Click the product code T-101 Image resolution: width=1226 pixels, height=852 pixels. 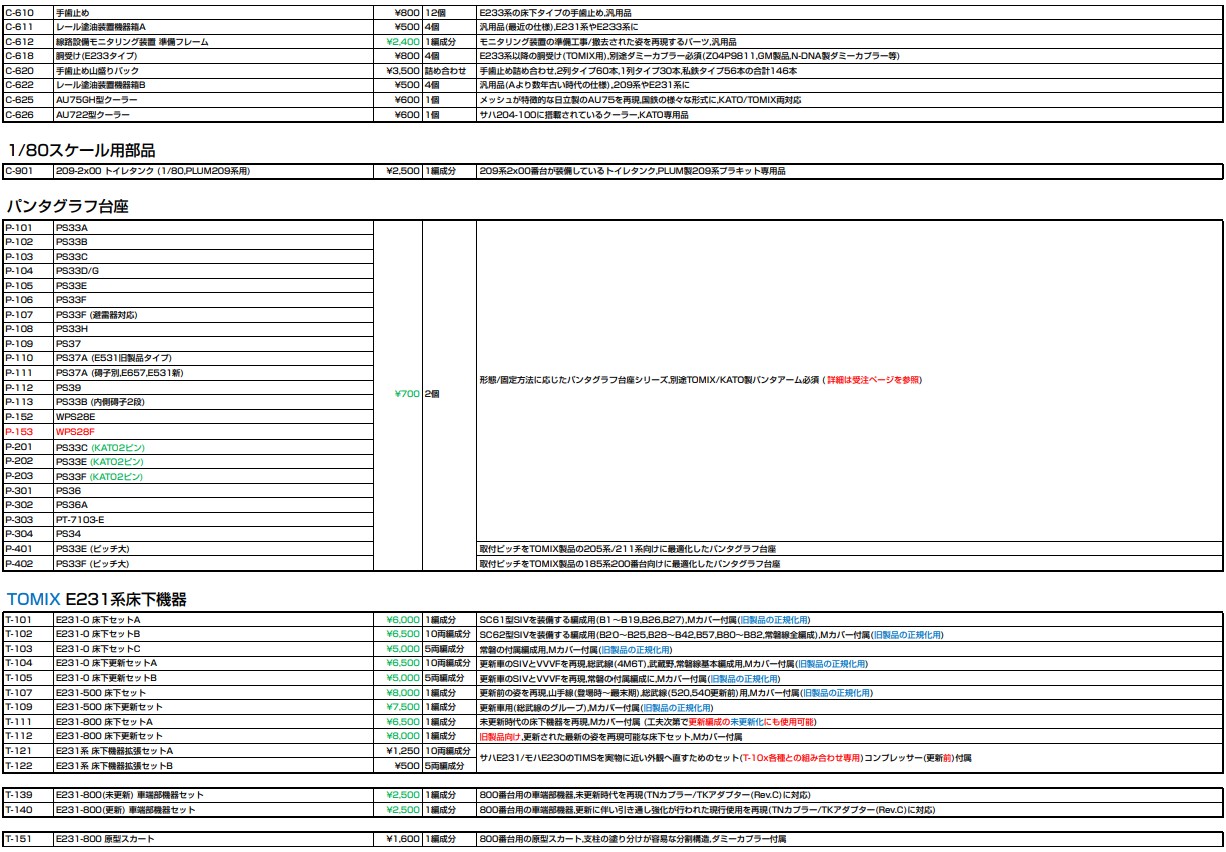pos(19,620)
